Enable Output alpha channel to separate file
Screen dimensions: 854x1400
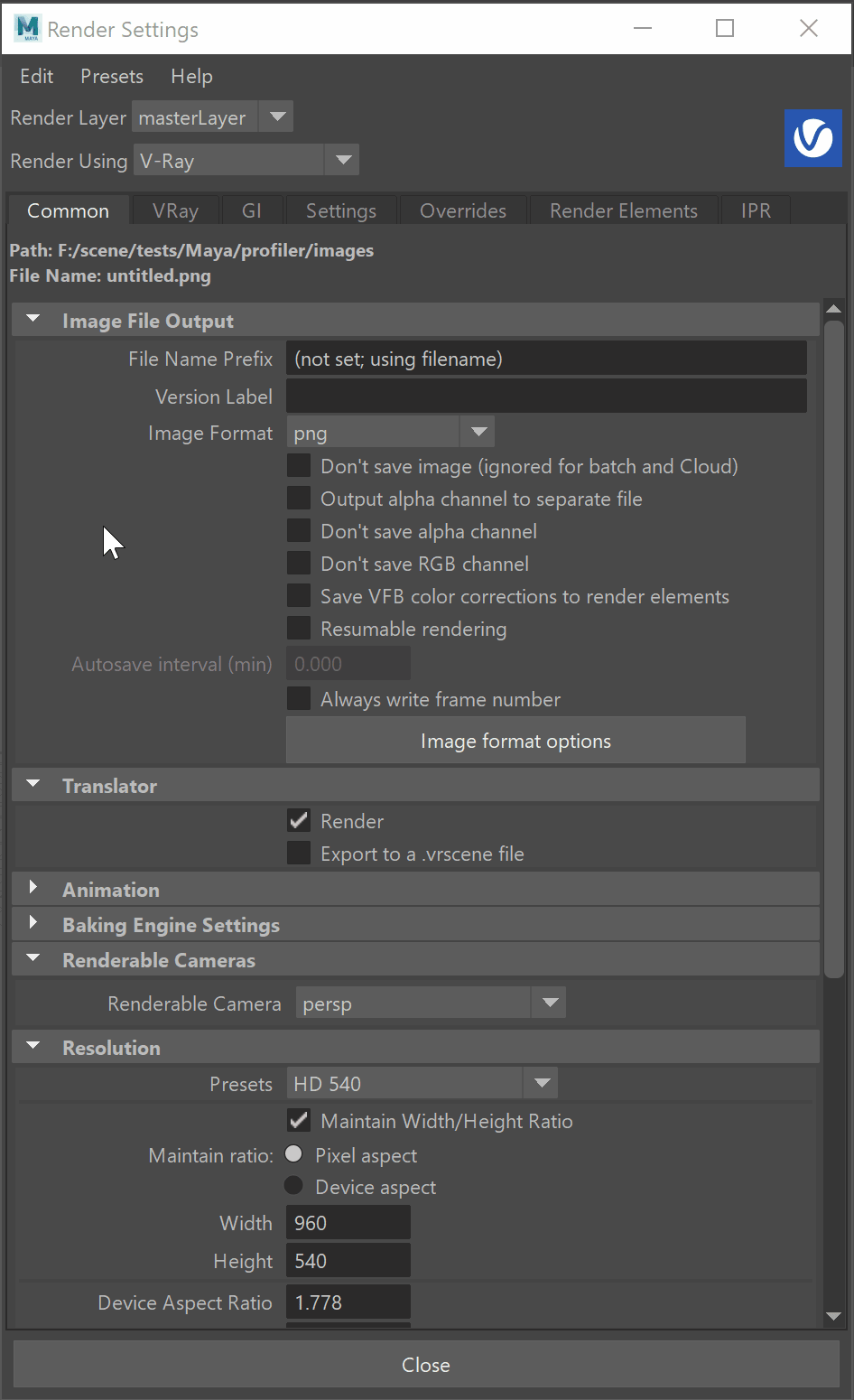[x=298, y=498]
